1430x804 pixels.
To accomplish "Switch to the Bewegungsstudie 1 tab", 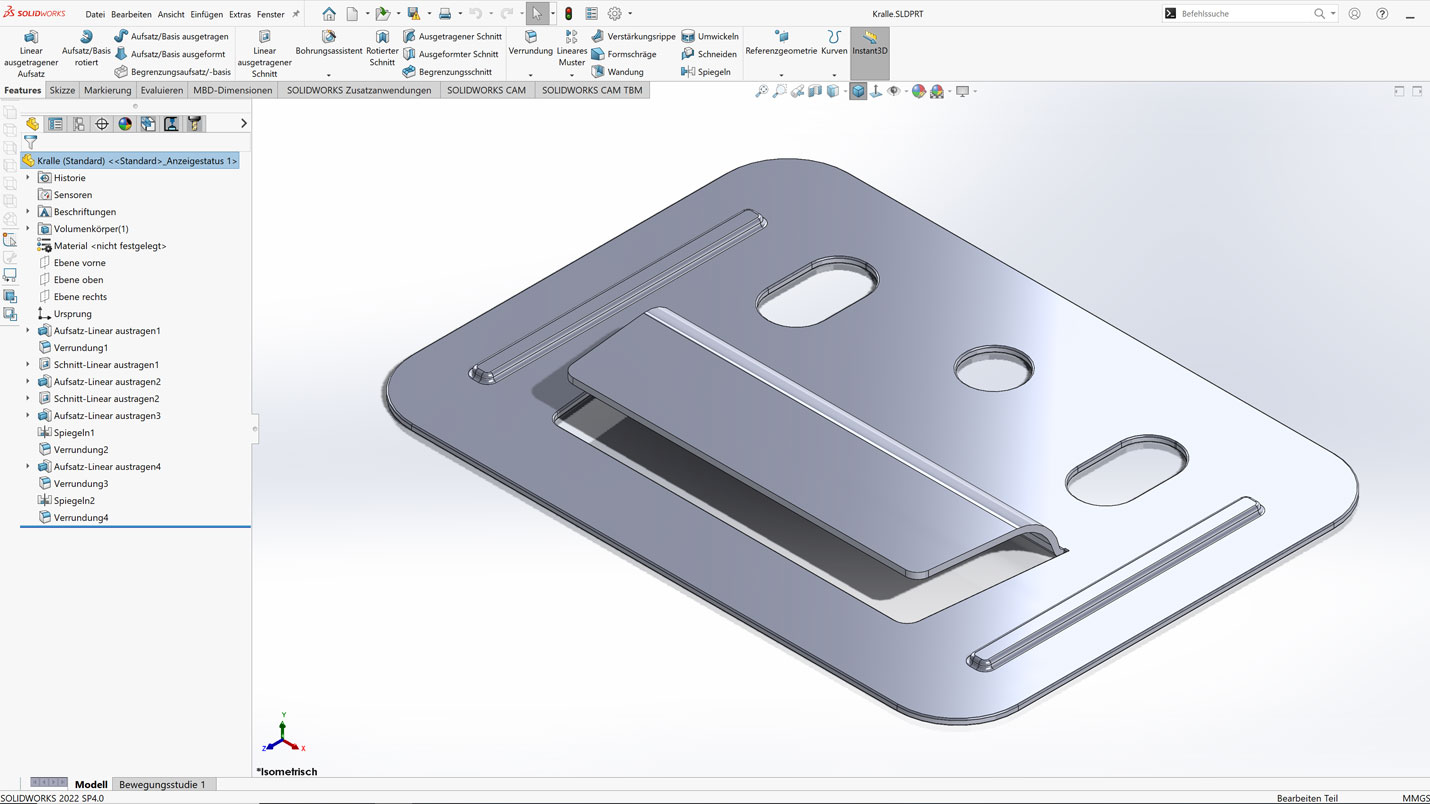I will point(162,784).
